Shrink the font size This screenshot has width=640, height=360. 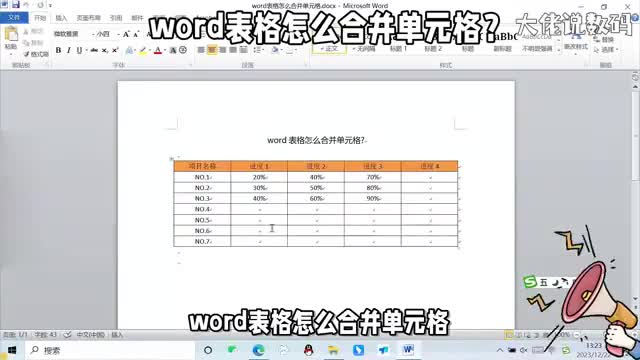pyautogui.click(x=136, y=34)
